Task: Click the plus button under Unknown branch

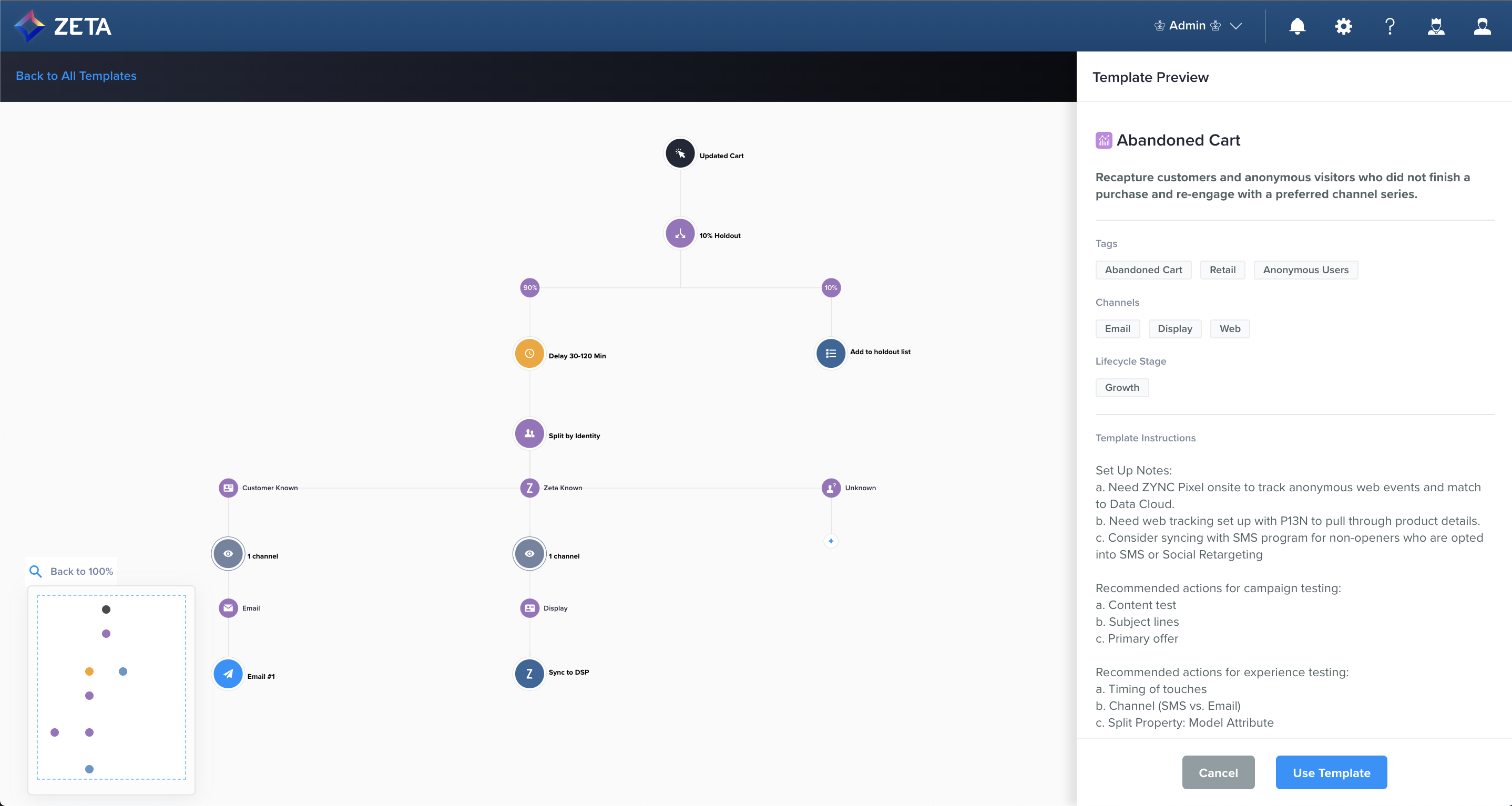Action: click(831, 541)
